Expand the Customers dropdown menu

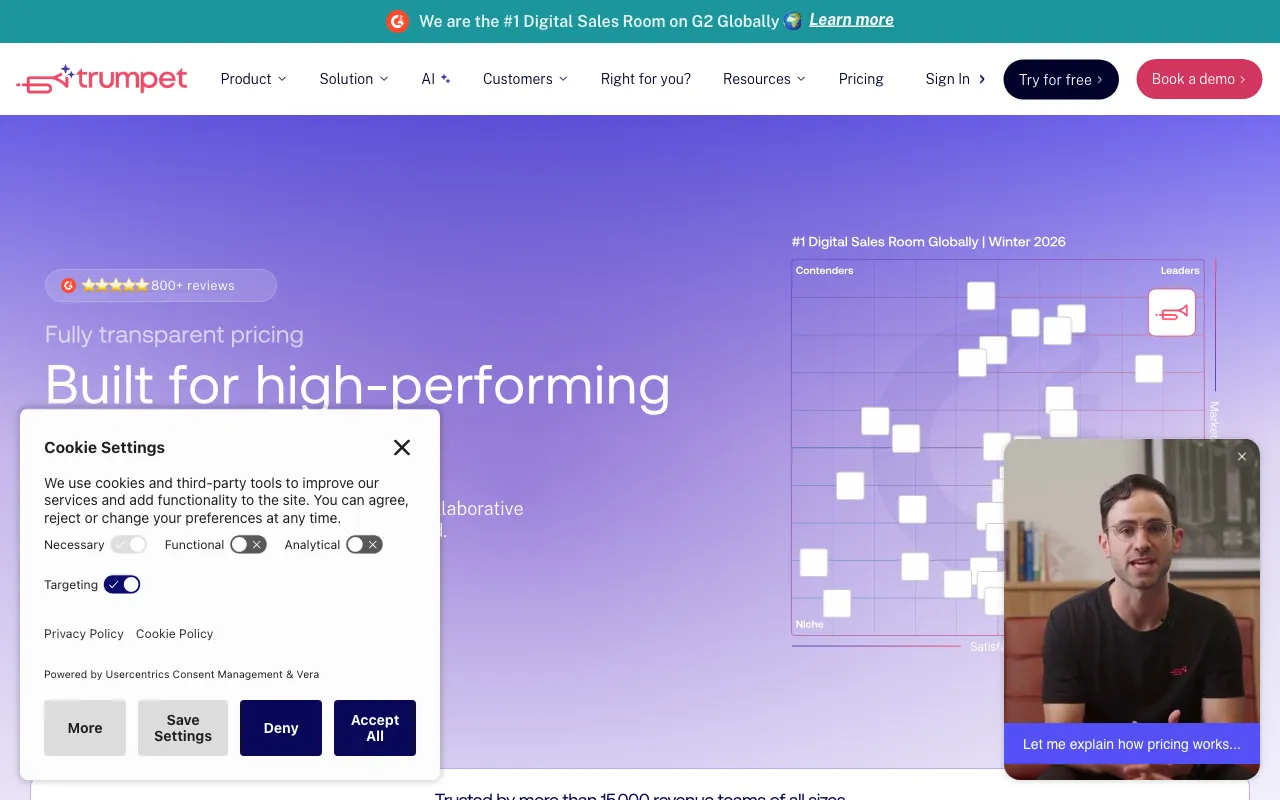click(525, 79)
